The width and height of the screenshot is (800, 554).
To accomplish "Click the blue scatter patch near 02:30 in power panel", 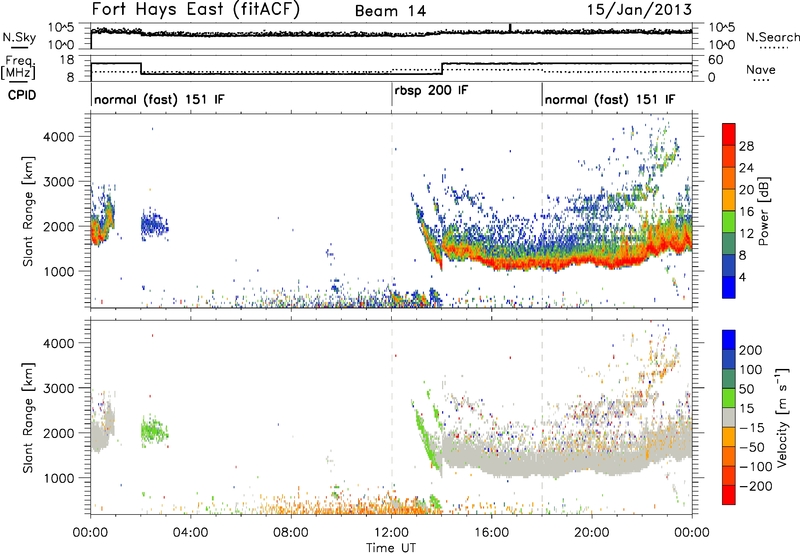I will 154,224.
